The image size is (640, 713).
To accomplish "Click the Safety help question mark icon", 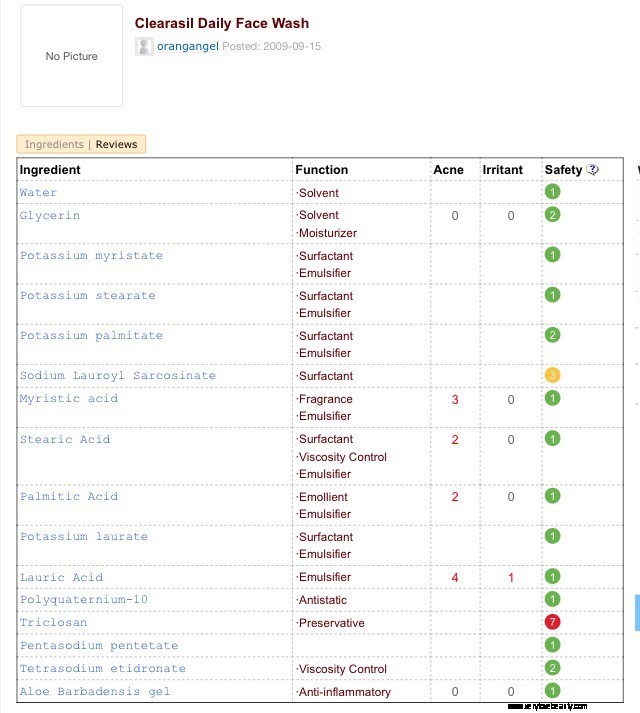I will (592, 170).
